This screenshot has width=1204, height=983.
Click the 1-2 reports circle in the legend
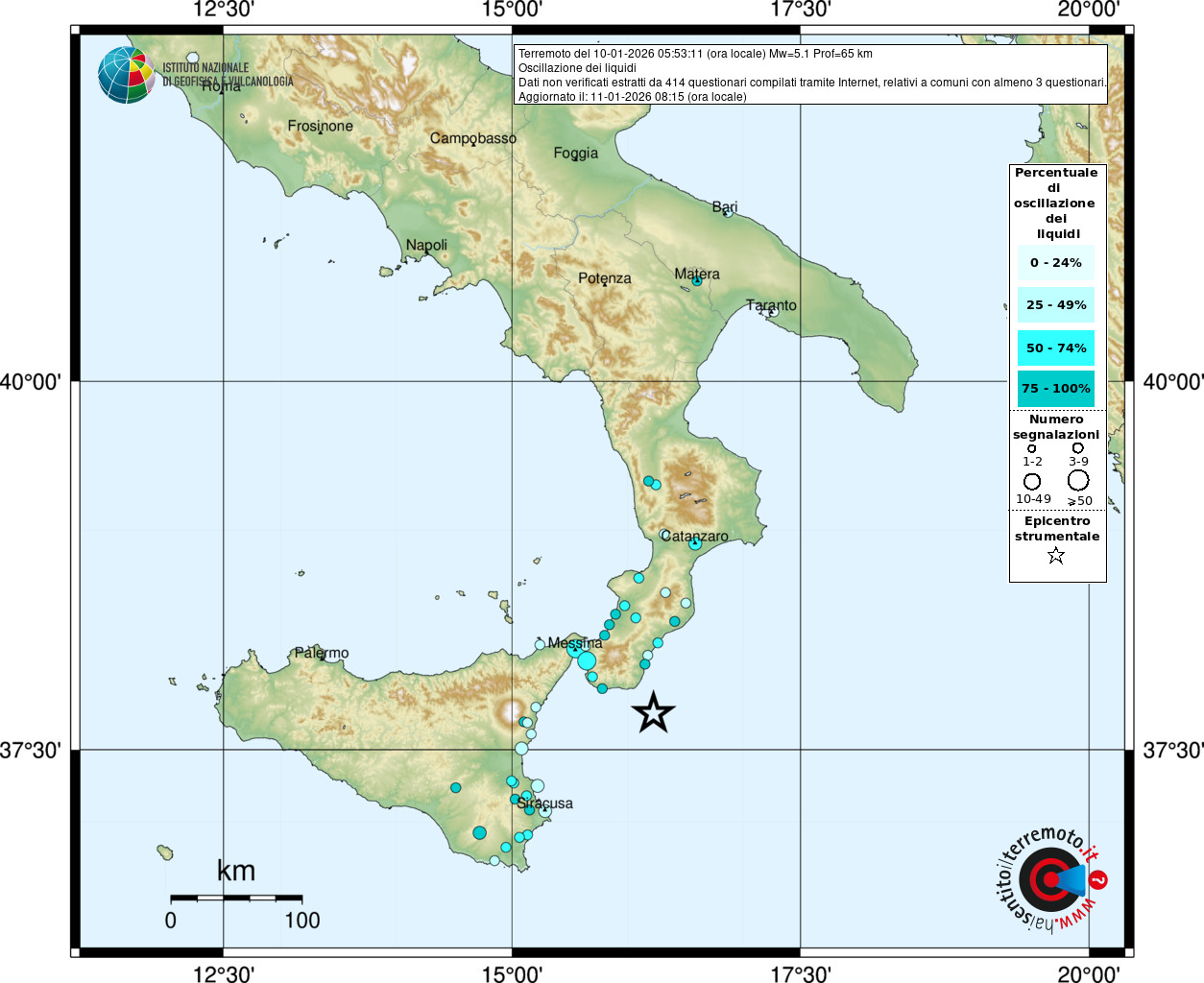(1032, 448)
